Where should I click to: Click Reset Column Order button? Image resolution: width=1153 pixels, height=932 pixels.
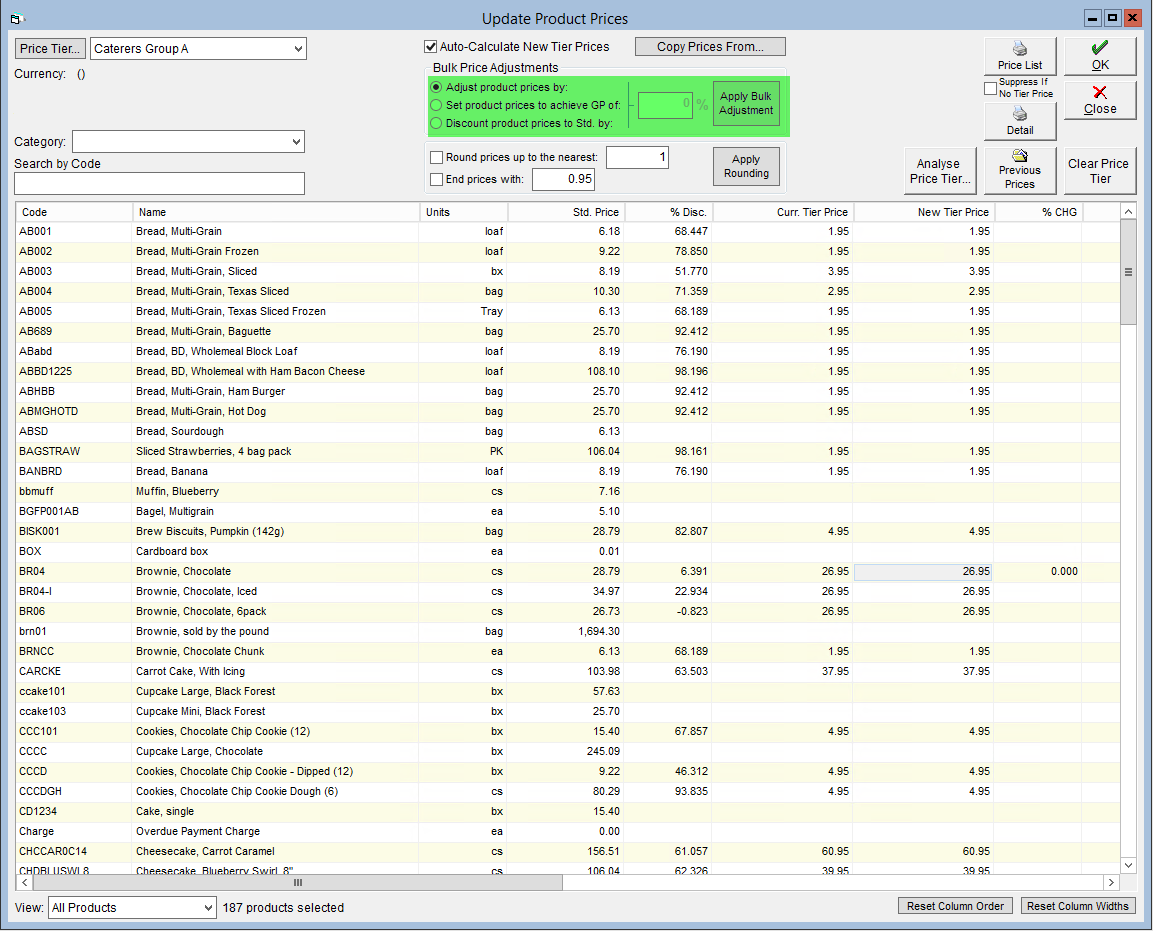coord(954,906)
